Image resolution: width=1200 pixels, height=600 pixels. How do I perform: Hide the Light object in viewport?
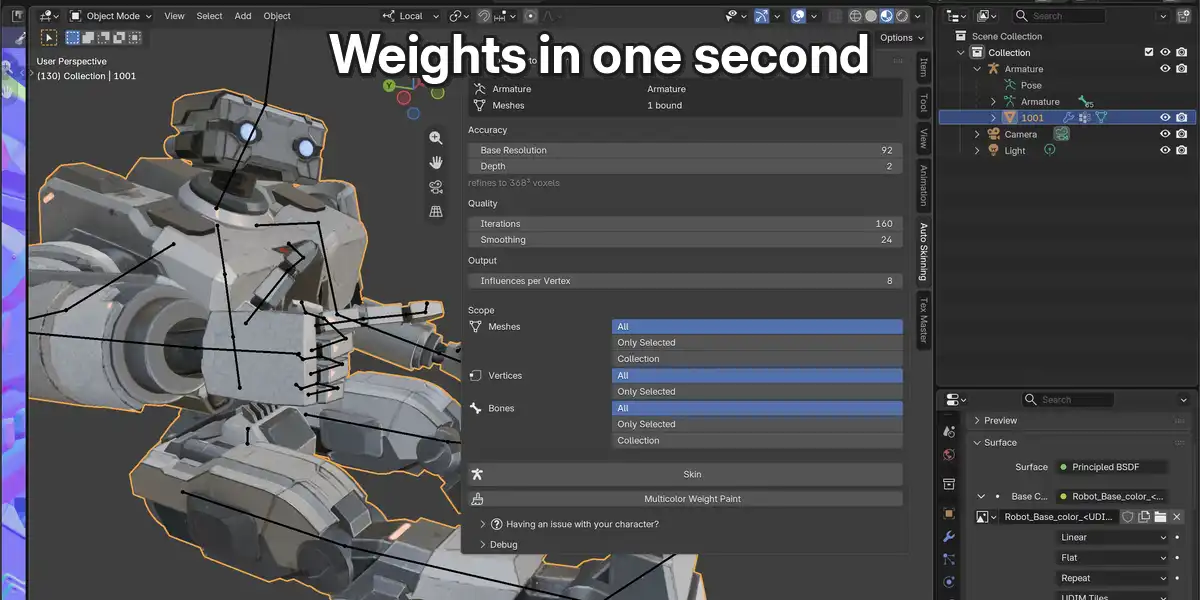click(x=1165, y=150)
